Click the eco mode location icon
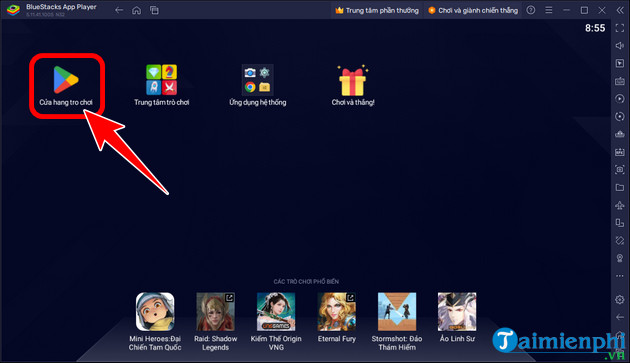 coord(620,258)
